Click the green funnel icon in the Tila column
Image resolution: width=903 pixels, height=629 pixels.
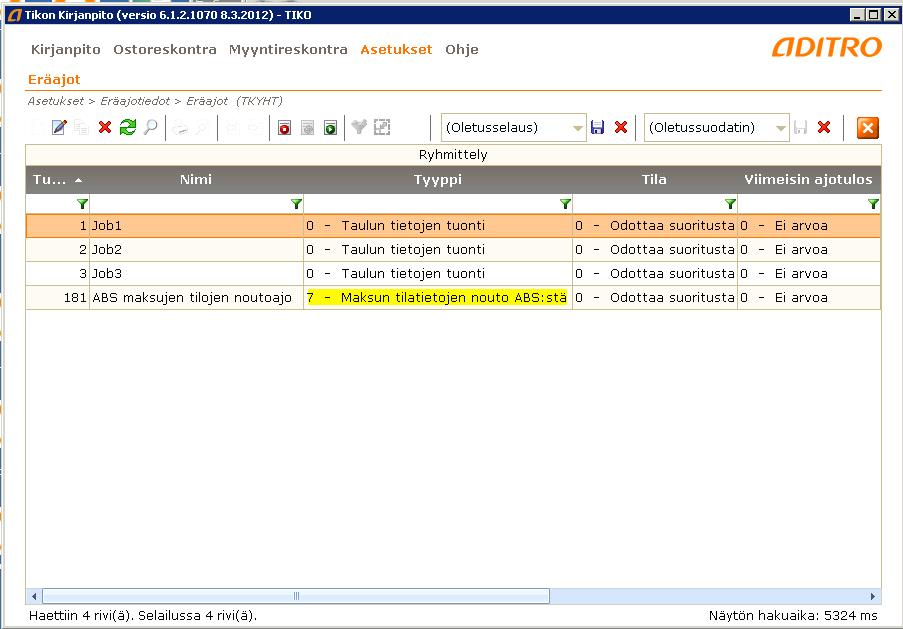click(x=730, y=204)
